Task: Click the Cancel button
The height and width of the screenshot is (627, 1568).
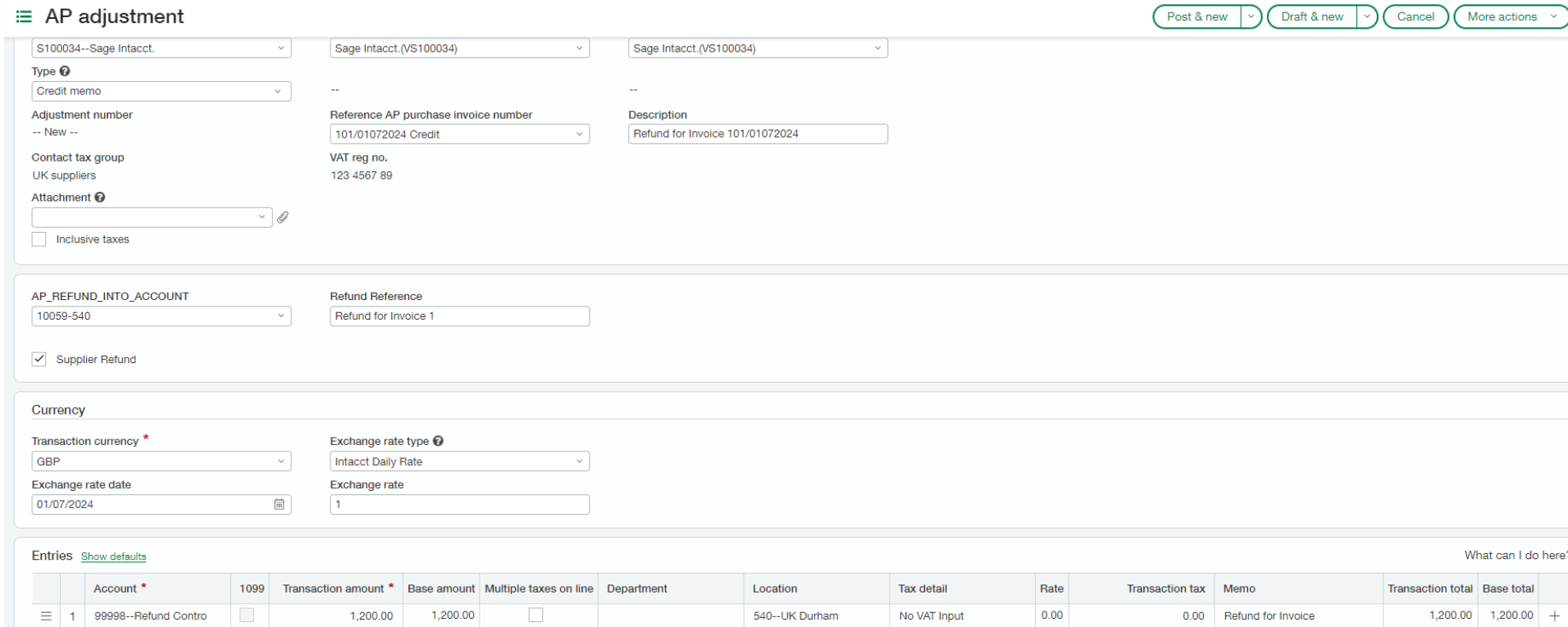Action: coord(1415,16)
